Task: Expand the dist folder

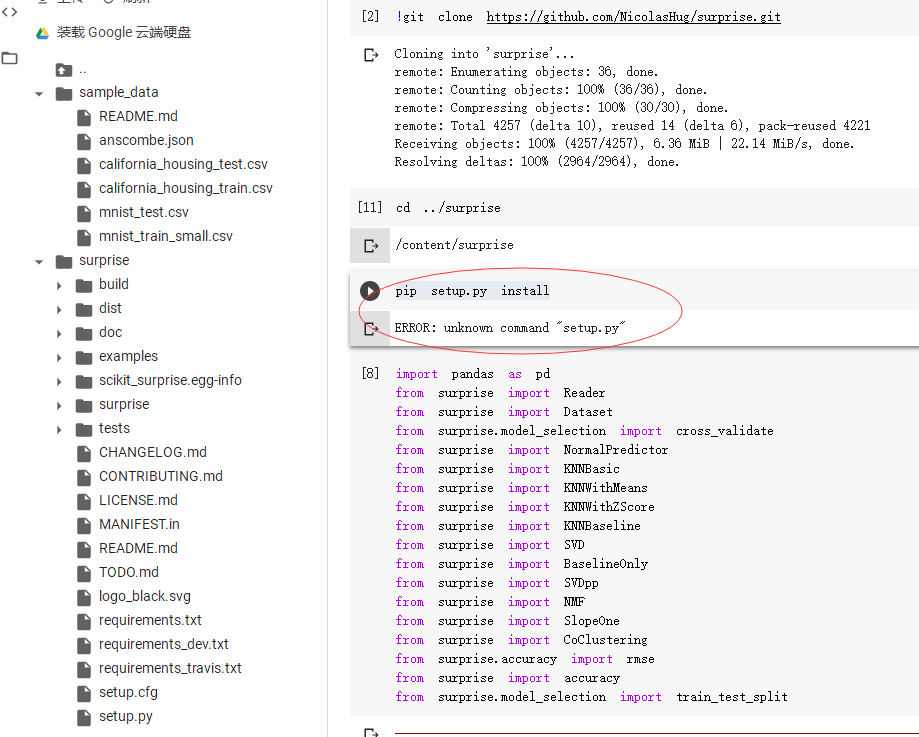Action: click(x=59, y=310)
